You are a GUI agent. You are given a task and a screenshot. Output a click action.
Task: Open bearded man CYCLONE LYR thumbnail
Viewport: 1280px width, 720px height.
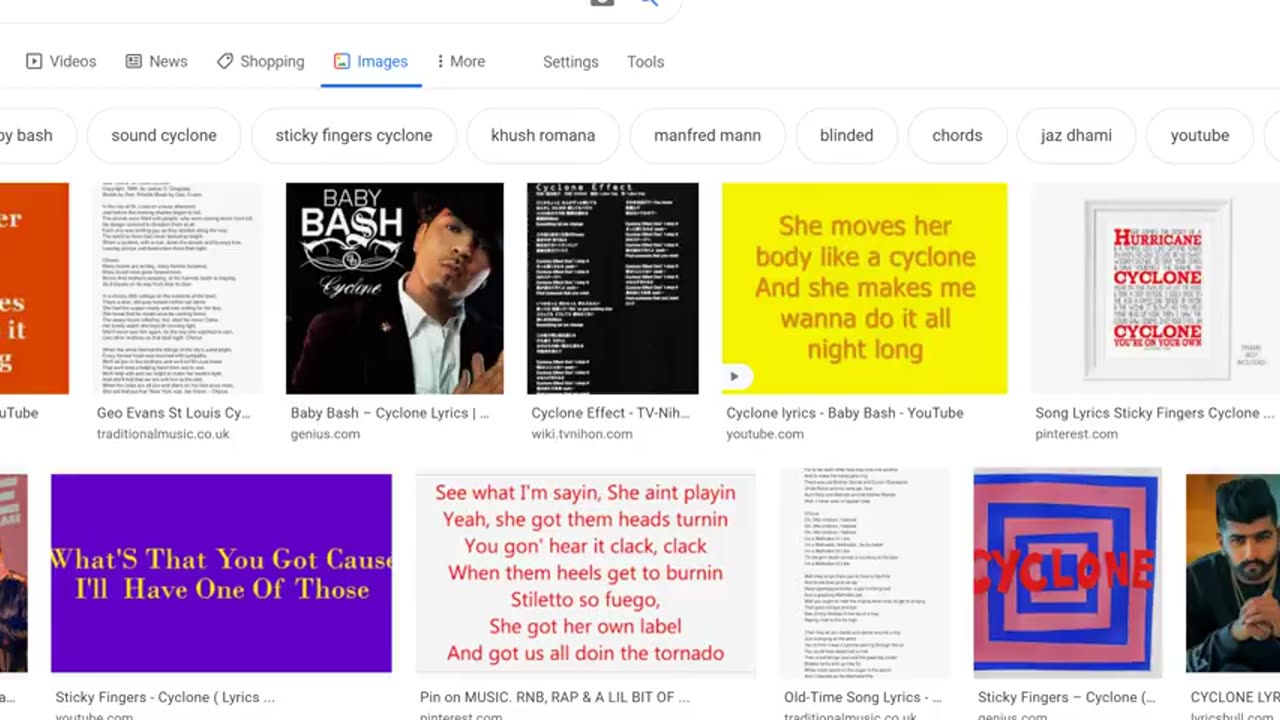point(1233,573)
